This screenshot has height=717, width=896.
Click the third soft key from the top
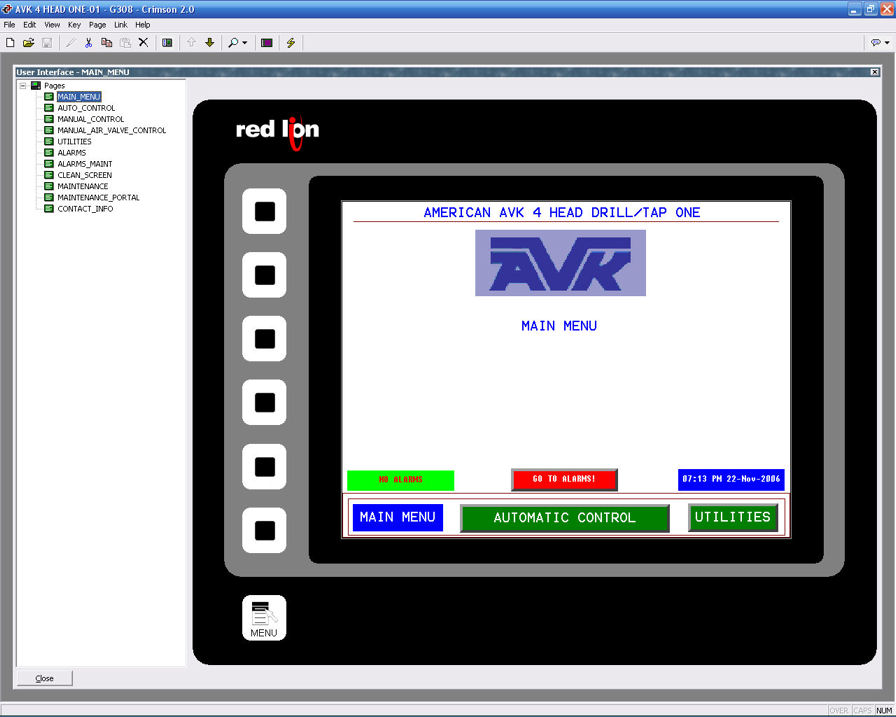pyautogui.click(x=265, y=339)
